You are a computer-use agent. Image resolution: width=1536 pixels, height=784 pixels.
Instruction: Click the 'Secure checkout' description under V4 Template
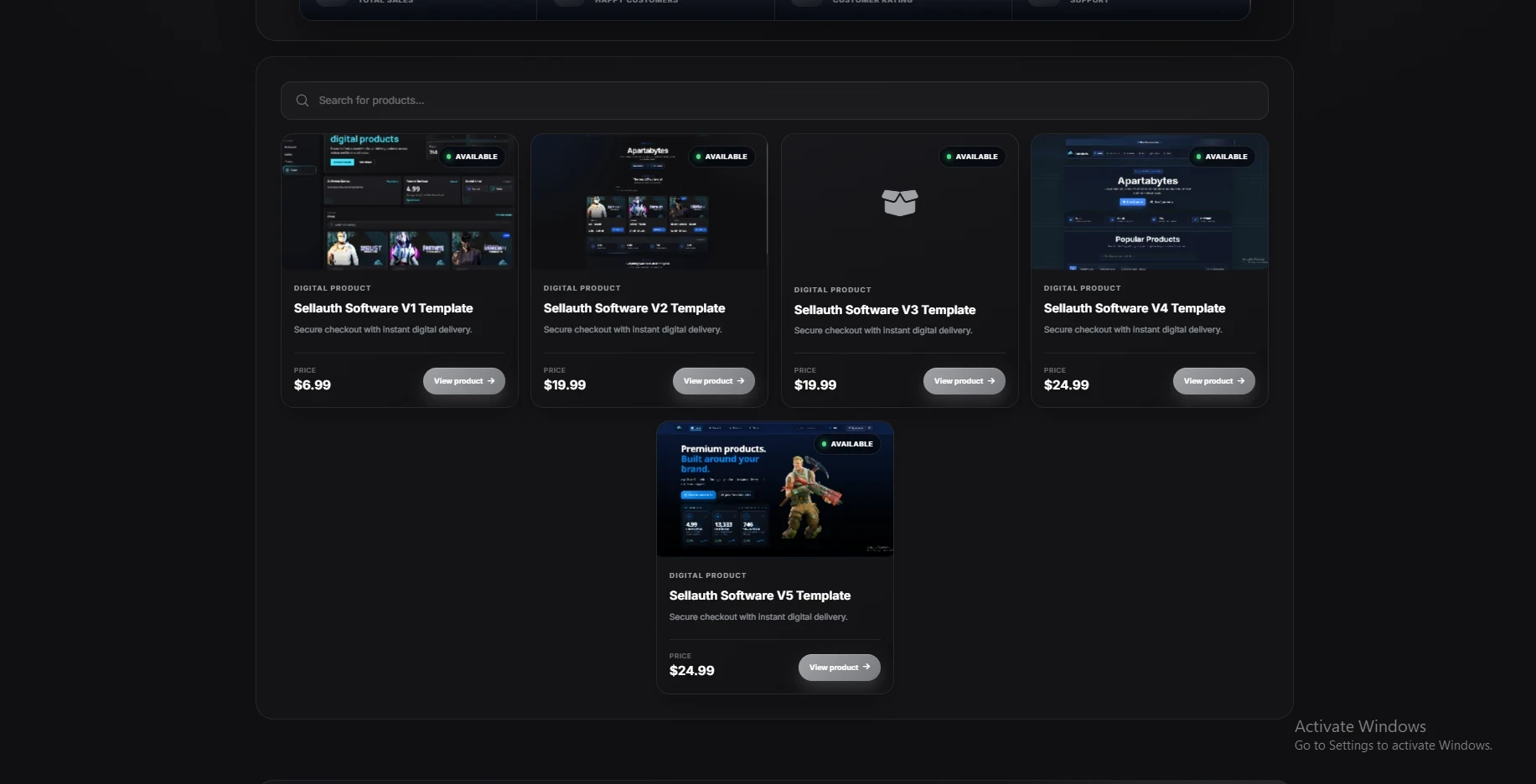coord(1133,330)
